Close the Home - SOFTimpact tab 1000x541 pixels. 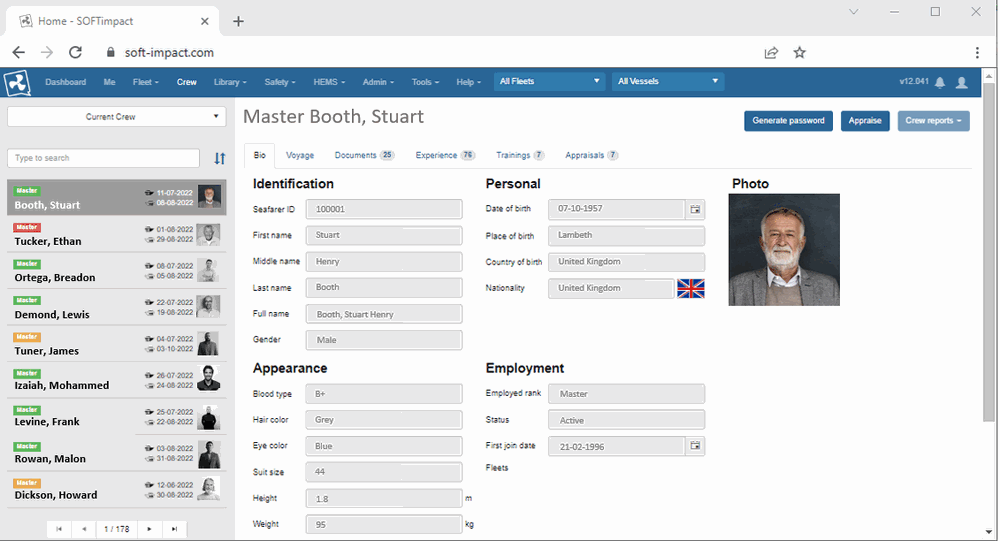point(204,21)
